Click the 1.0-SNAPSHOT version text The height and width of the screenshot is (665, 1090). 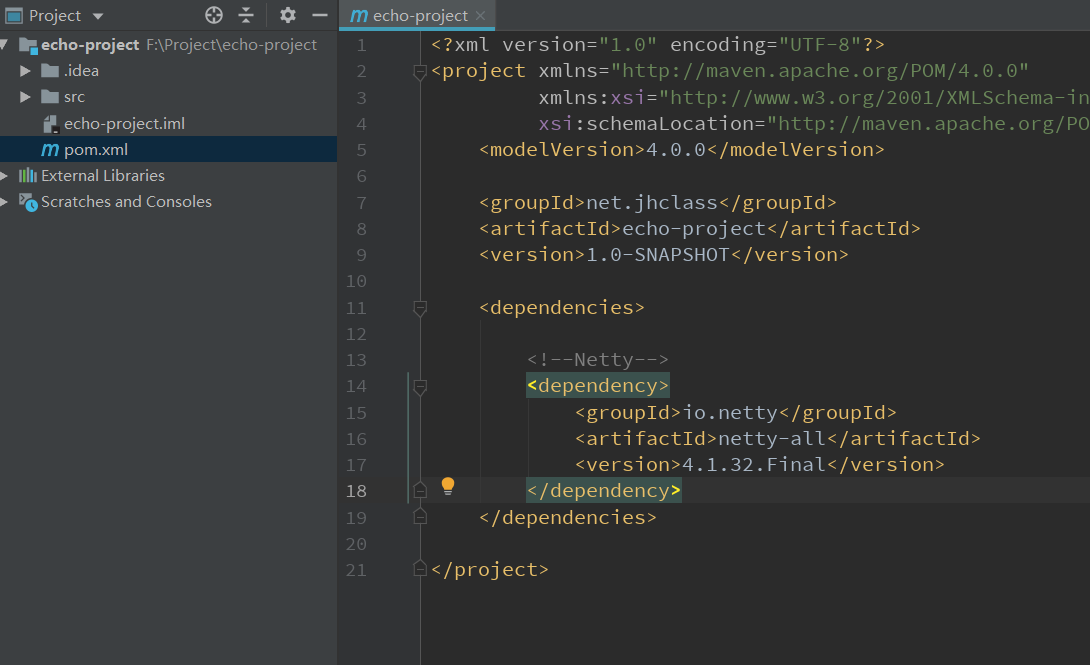658,255
